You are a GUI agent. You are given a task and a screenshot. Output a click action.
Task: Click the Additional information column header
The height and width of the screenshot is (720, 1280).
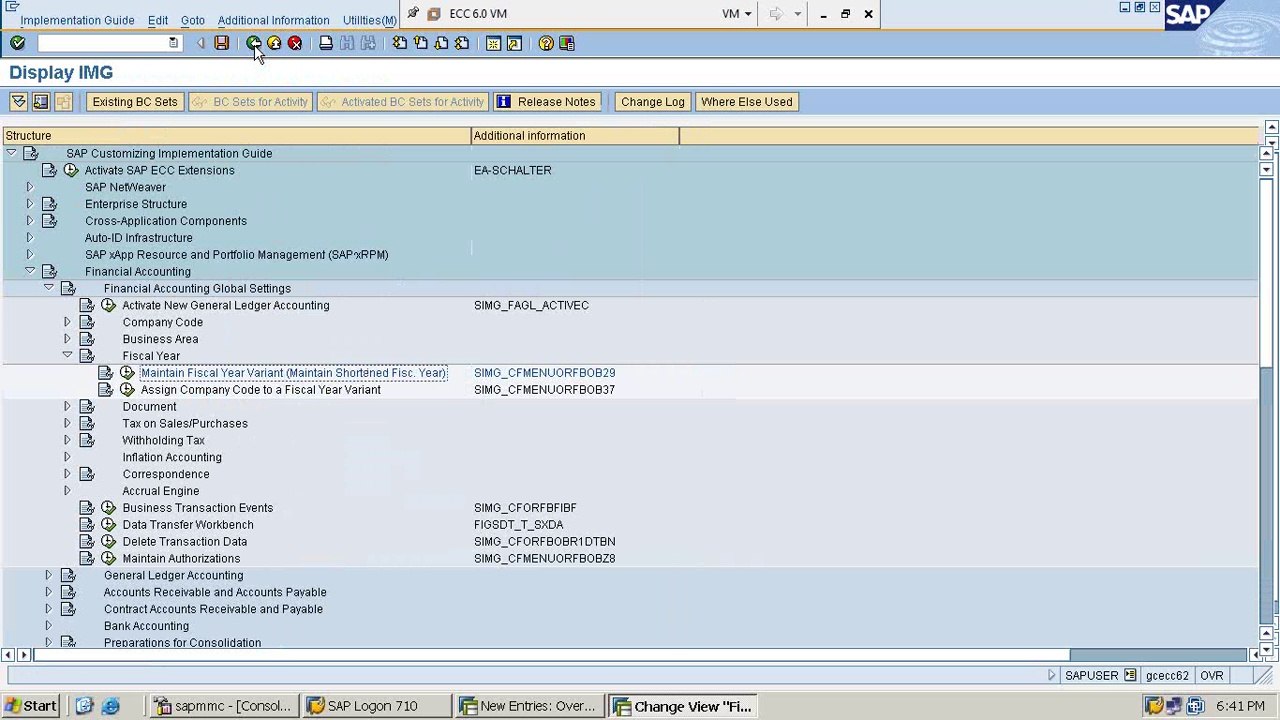point(575,135)
